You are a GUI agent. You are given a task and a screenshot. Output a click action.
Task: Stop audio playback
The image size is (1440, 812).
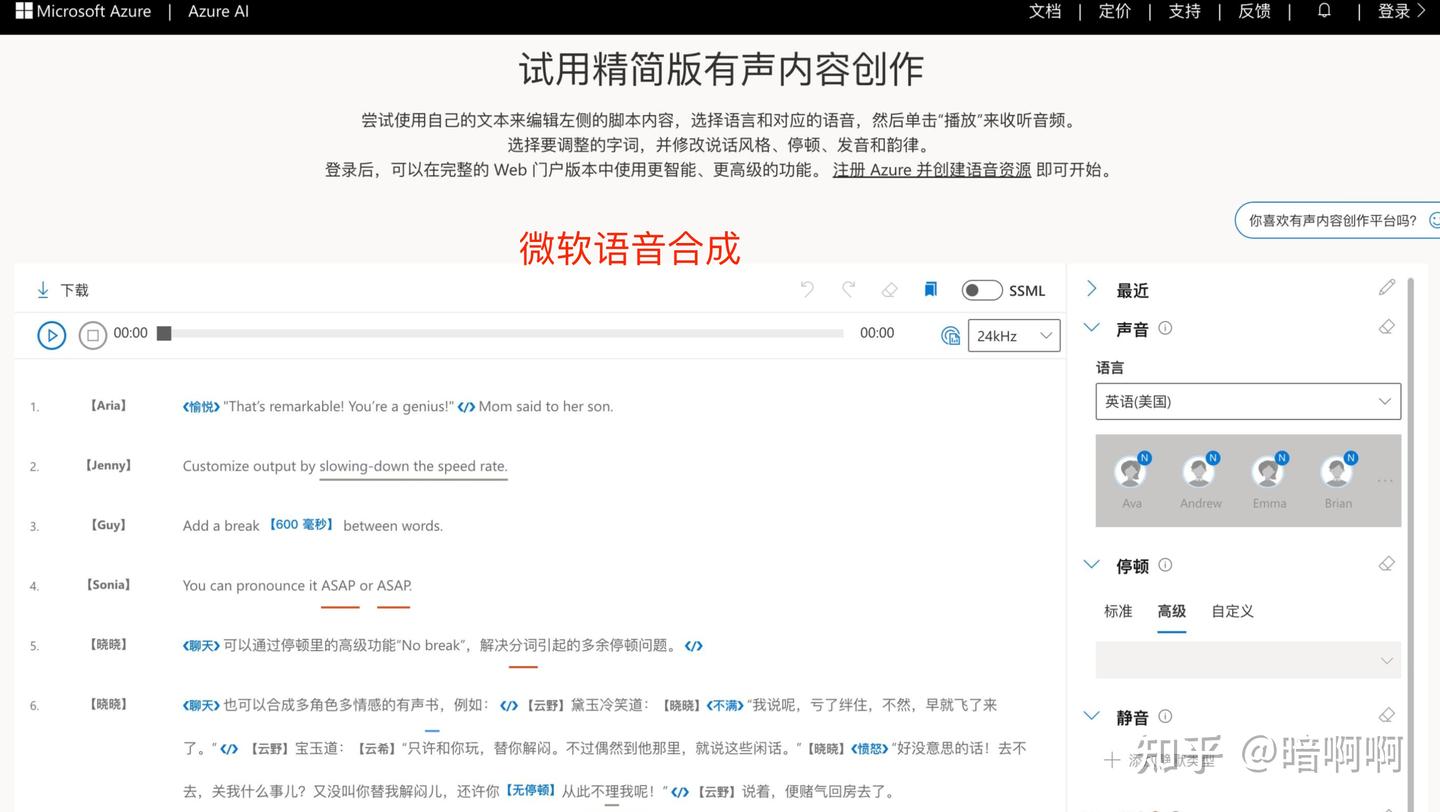point(93,335)
